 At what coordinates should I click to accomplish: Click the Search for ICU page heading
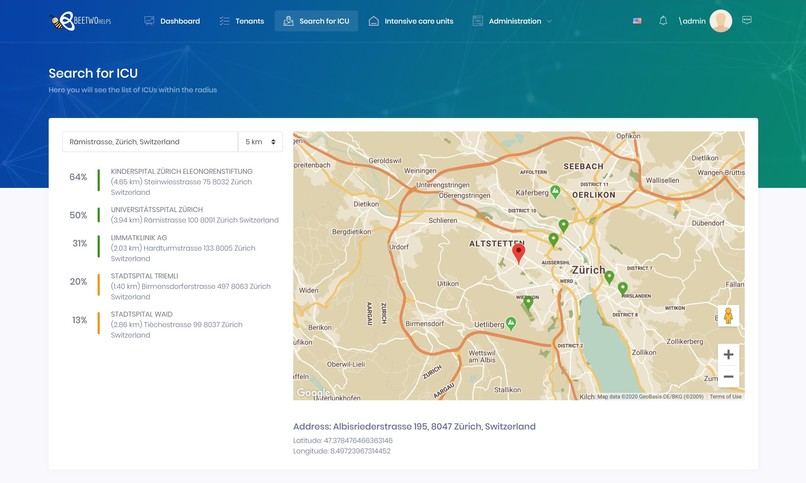click(x=93, y=73)
